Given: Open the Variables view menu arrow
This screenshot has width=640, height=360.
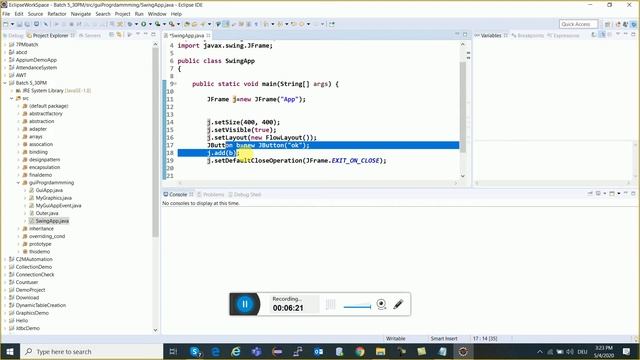Looking at the screenshot, I should [x=618, y=35].
